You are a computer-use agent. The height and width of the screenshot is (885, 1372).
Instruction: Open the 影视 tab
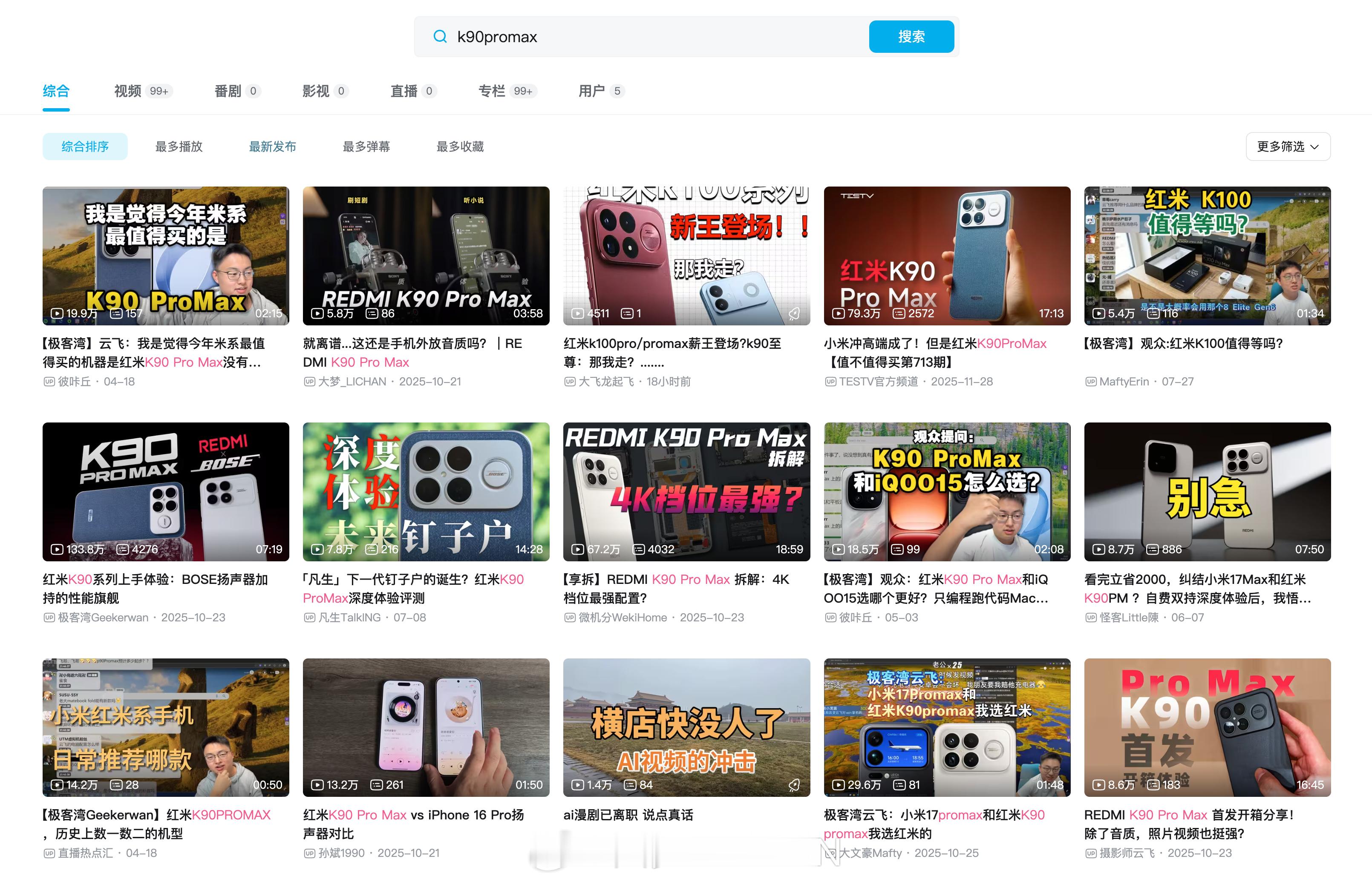326,91
